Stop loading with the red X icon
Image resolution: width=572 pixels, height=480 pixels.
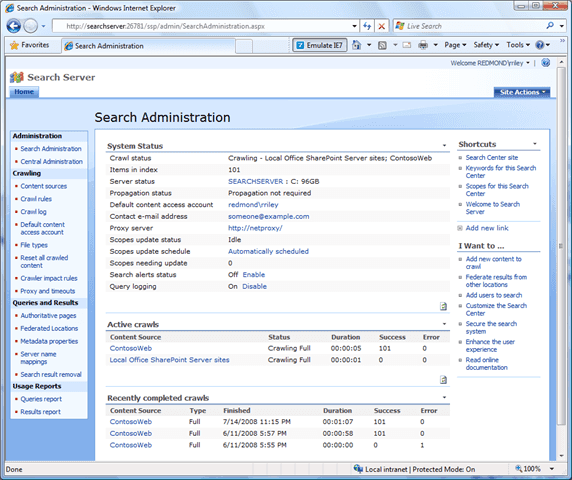point(381,26)
